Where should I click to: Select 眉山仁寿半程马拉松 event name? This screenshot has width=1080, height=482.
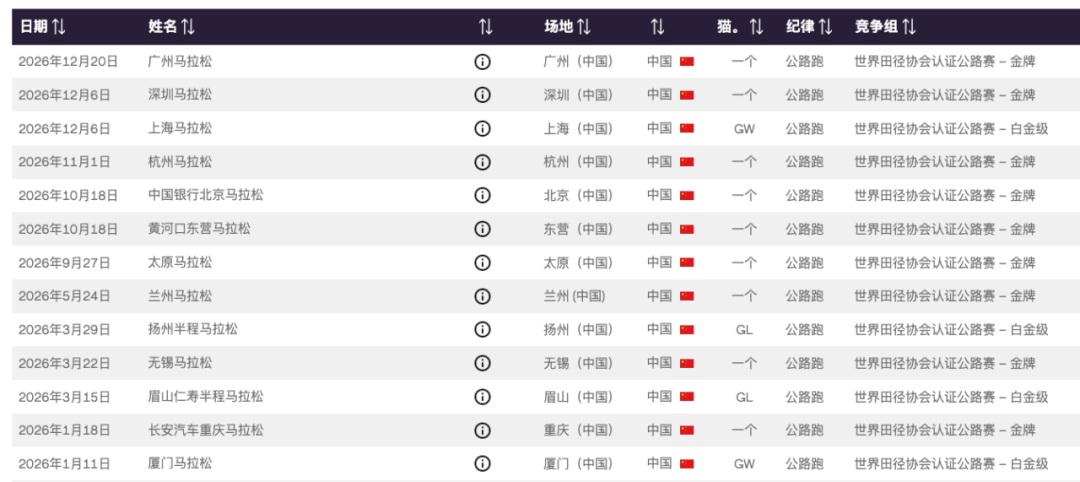(206, 397)
